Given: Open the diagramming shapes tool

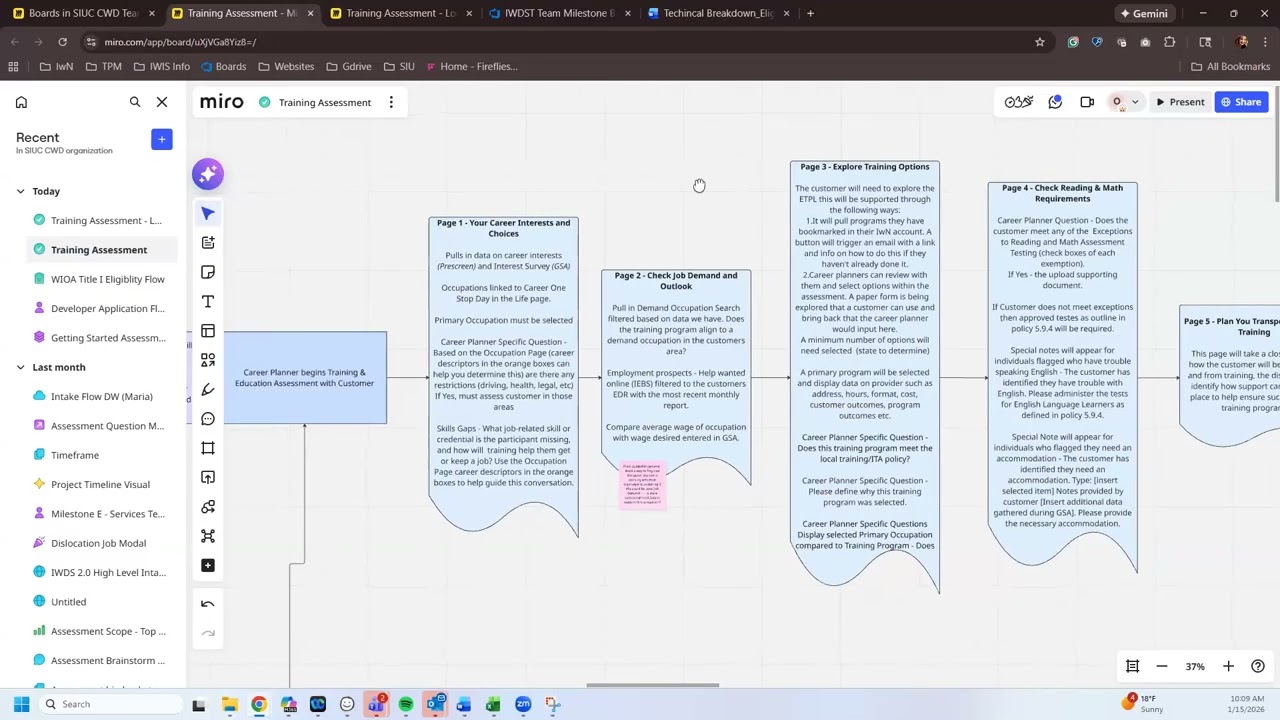Looking at the screenshot, I should pyautogui.click(x=208, y=507).
